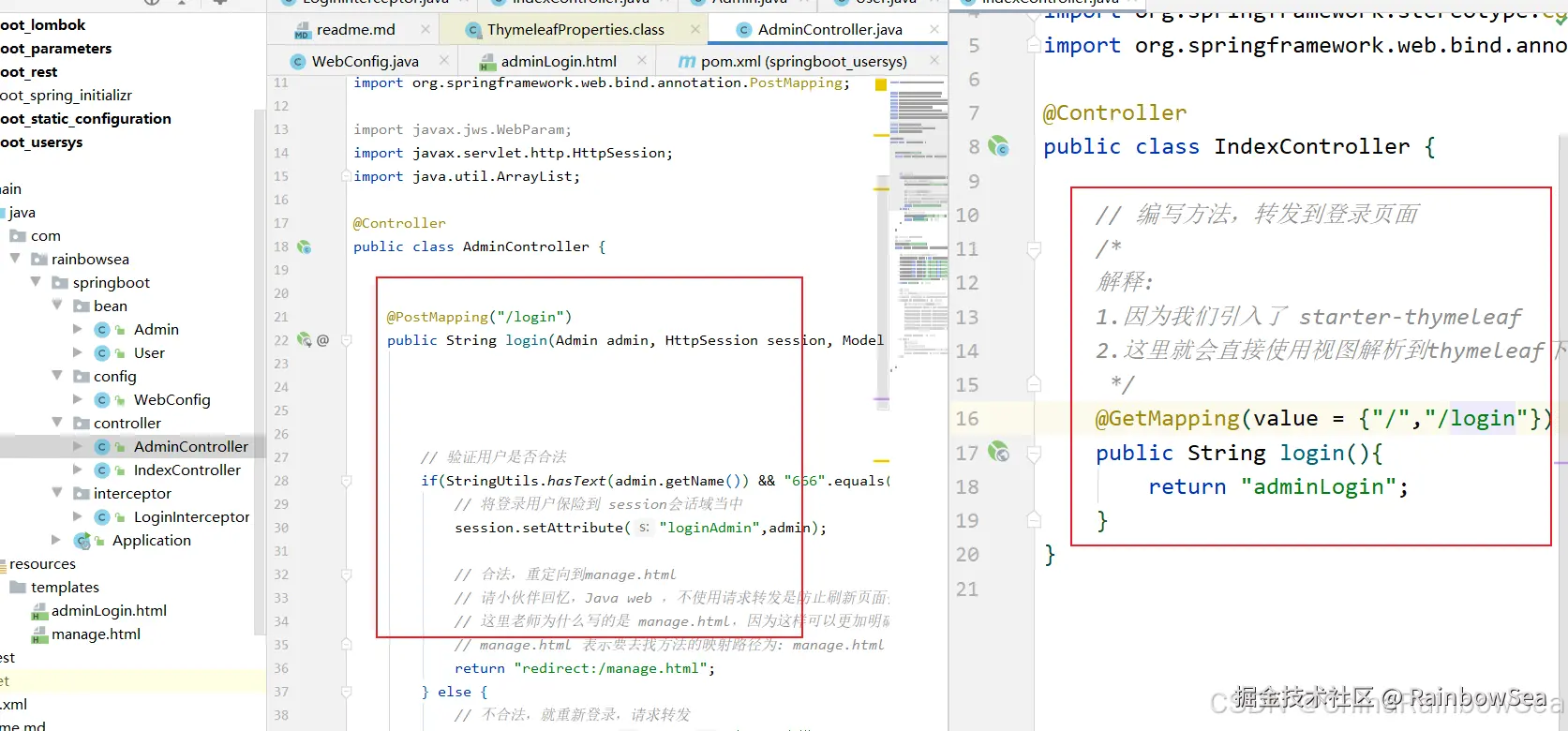1568x731 pixels.
Task: Collapse the bean package
Action: 57,305
